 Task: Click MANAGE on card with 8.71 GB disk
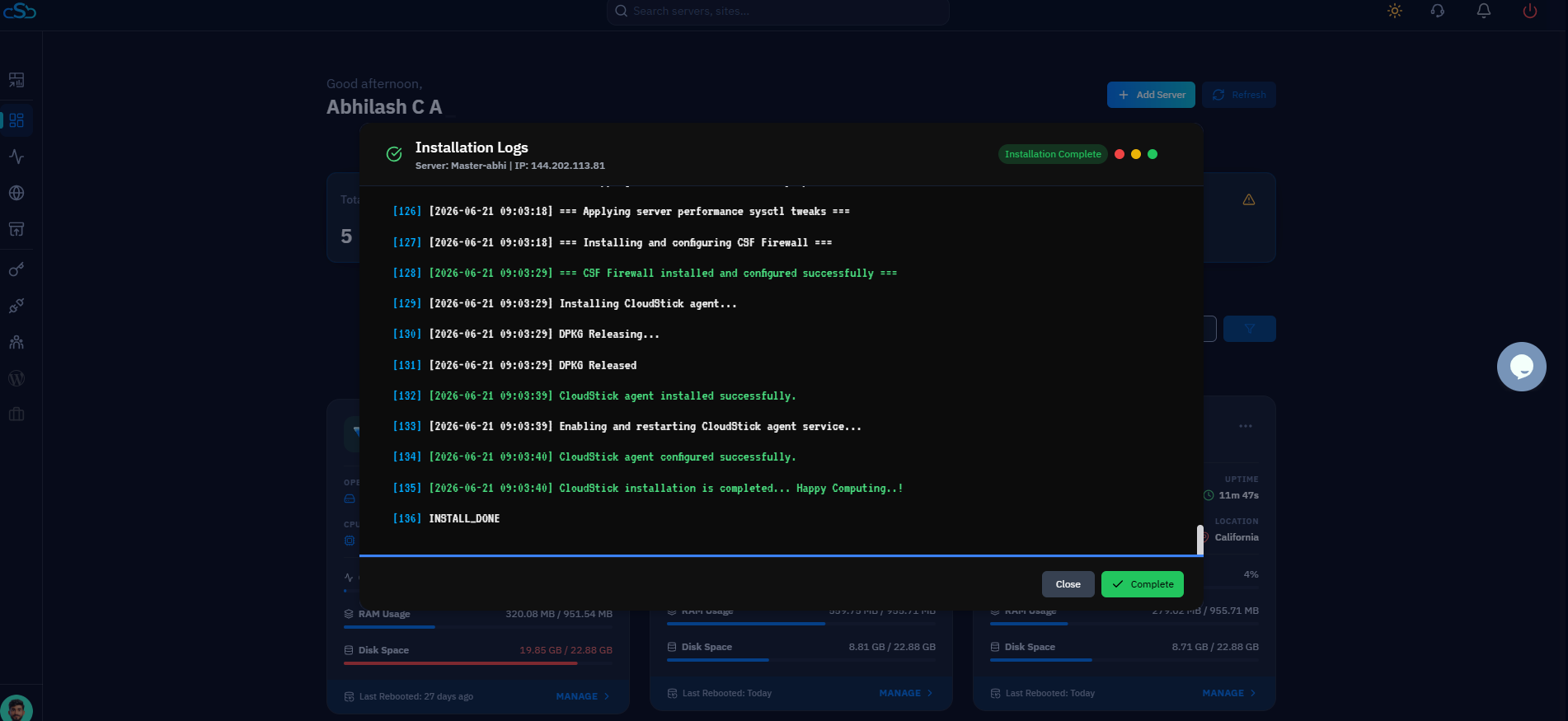click(1229, 693)
